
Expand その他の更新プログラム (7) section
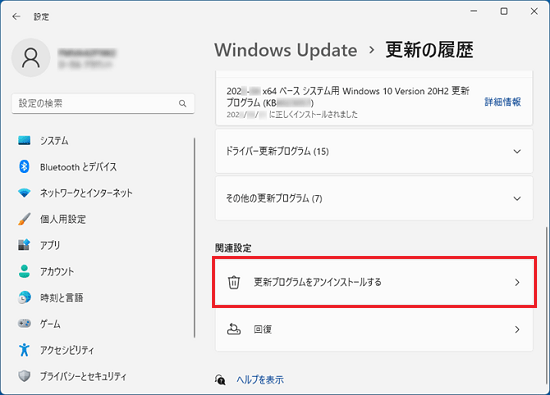click(x=374, y=198)
